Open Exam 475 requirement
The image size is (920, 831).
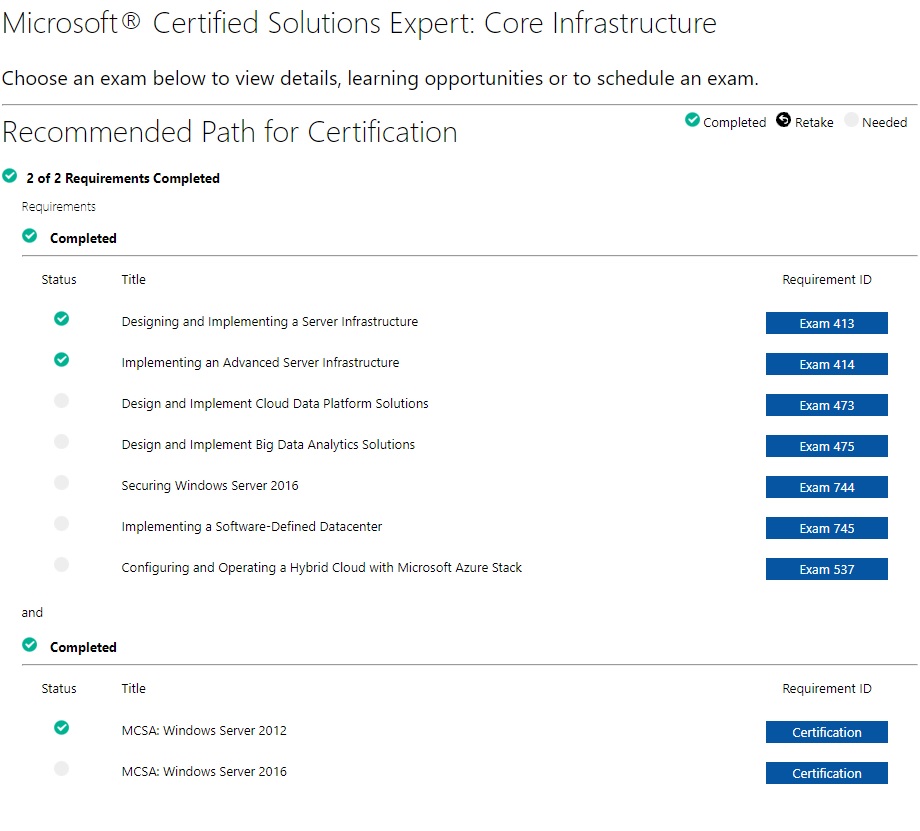[826, 446]
